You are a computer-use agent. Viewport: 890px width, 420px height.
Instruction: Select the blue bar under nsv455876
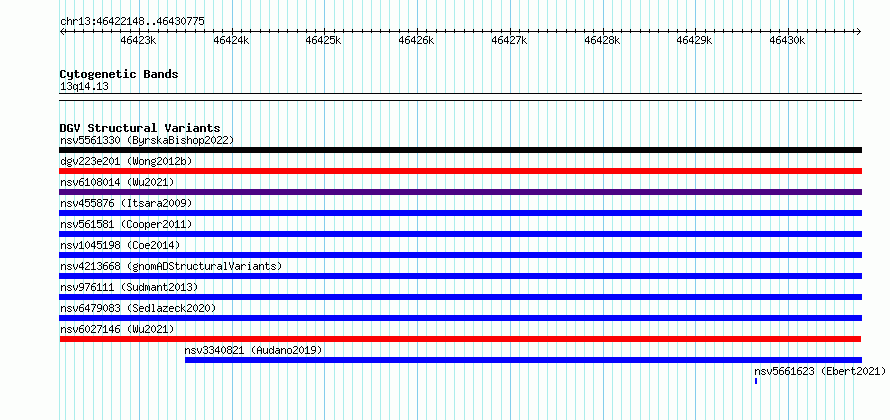[x=460, y=213]
